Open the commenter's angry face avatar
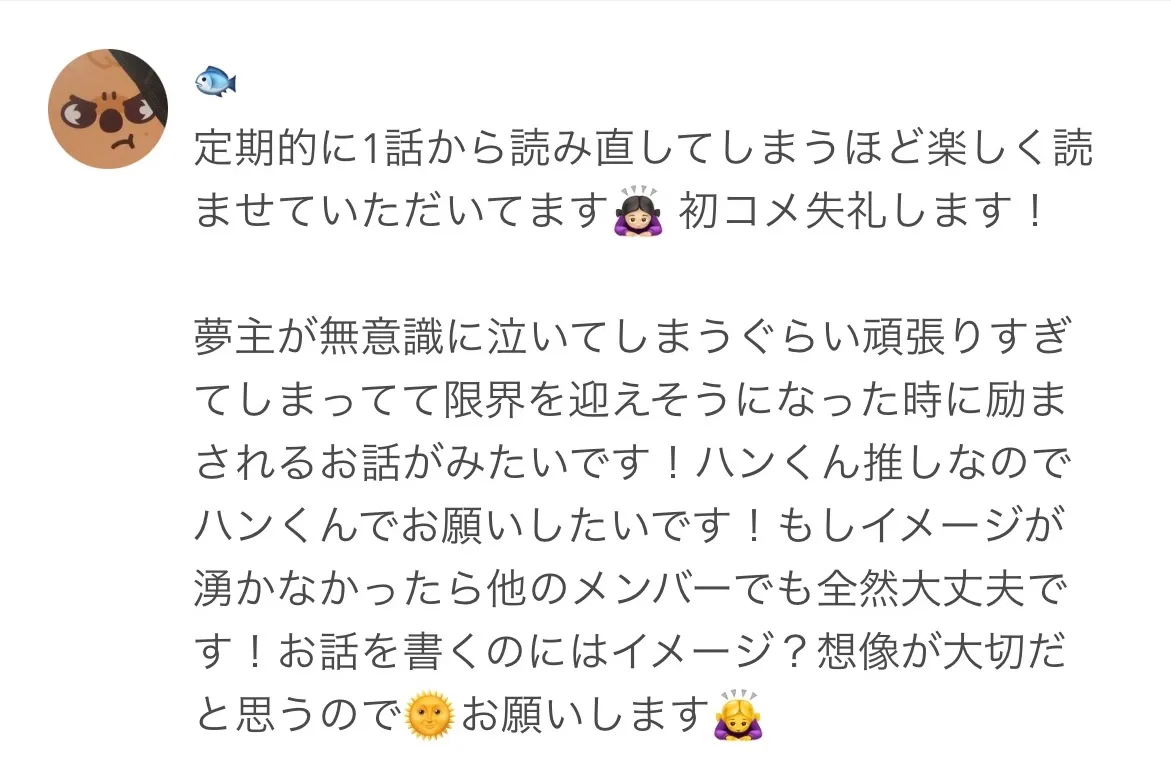1171x771 pixels. point(108,109)
